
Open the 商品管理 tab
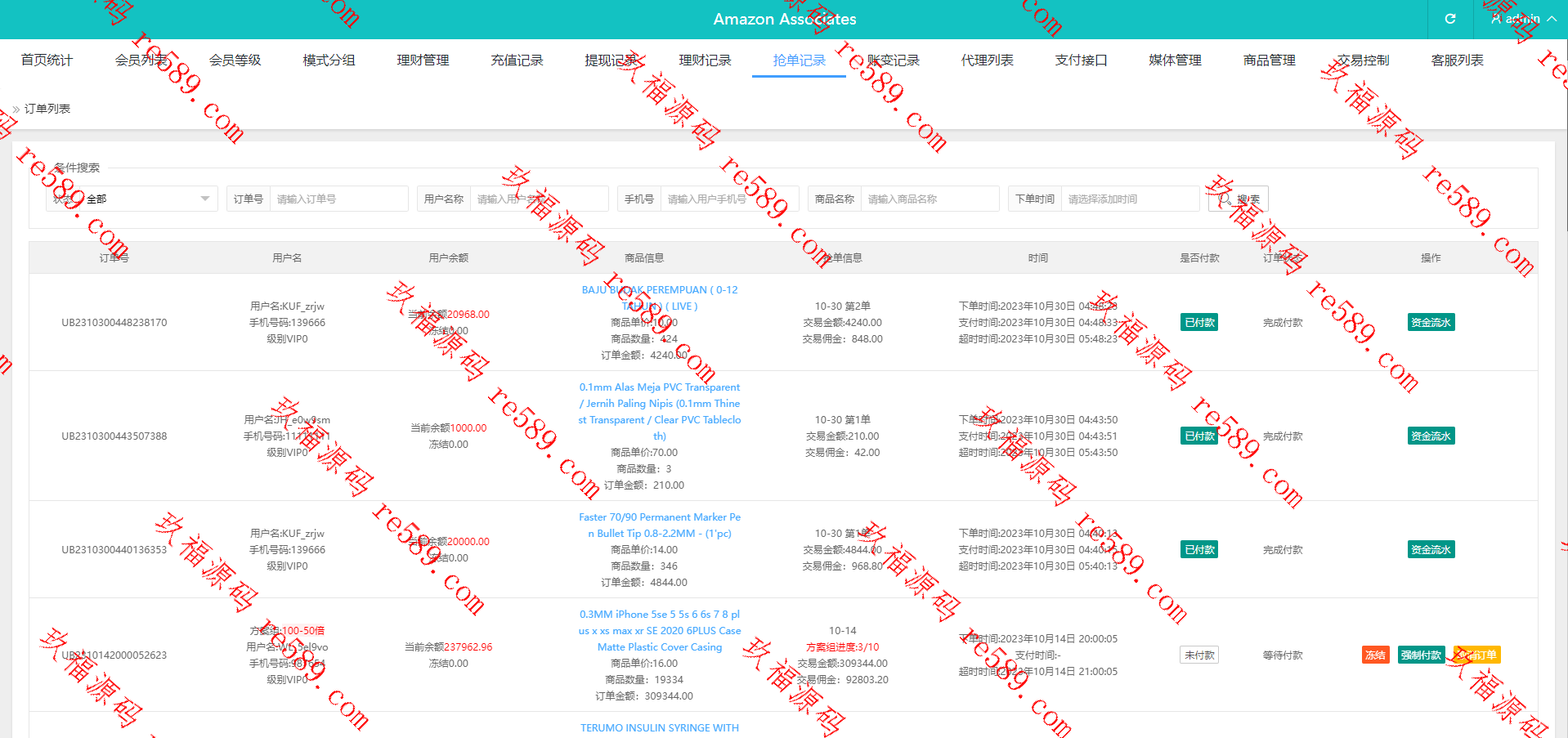(x=1269, y=60)
